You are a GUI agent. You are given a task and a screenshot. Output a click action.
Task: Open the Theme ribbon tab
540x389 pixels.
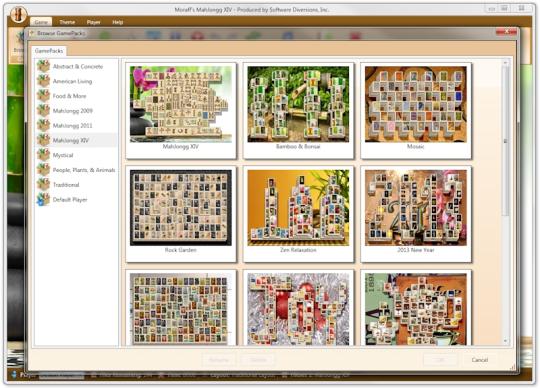pyautogui.click(x=67, y=22)
